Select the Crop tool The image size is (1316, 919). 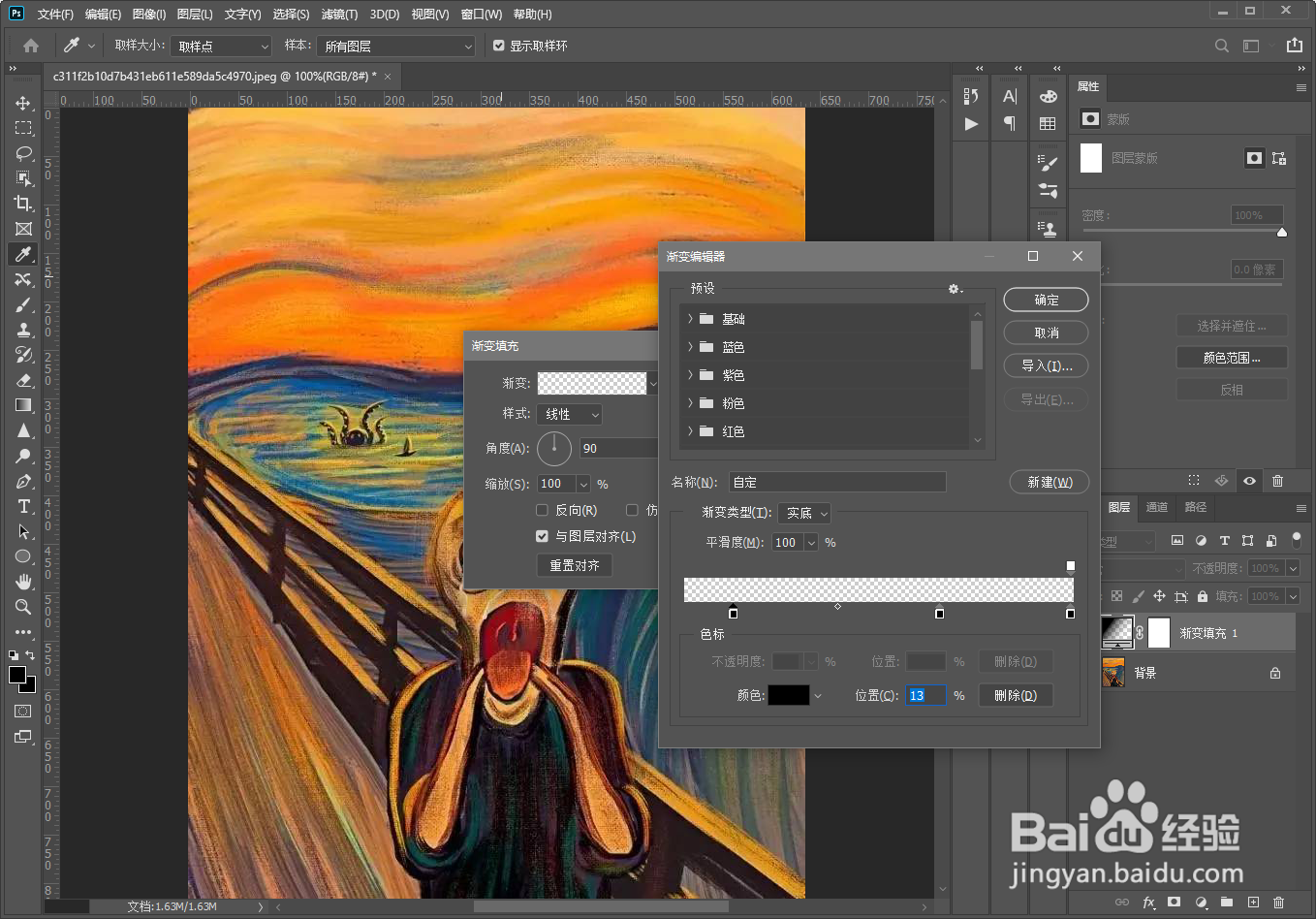[x=23, y=204]
